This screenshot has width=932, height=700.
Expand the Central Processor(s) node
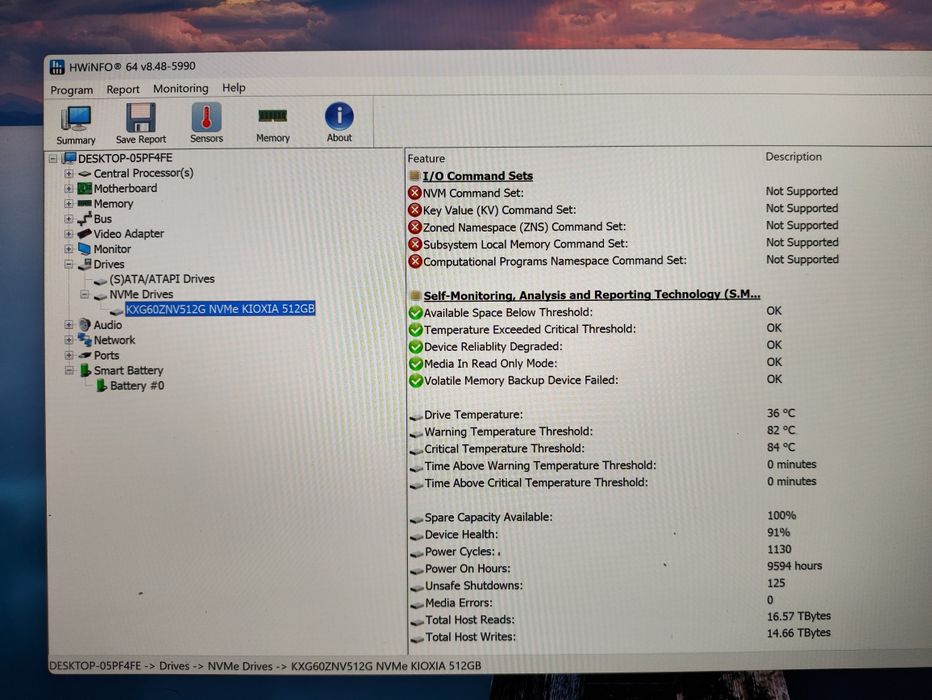click(69, 174)
